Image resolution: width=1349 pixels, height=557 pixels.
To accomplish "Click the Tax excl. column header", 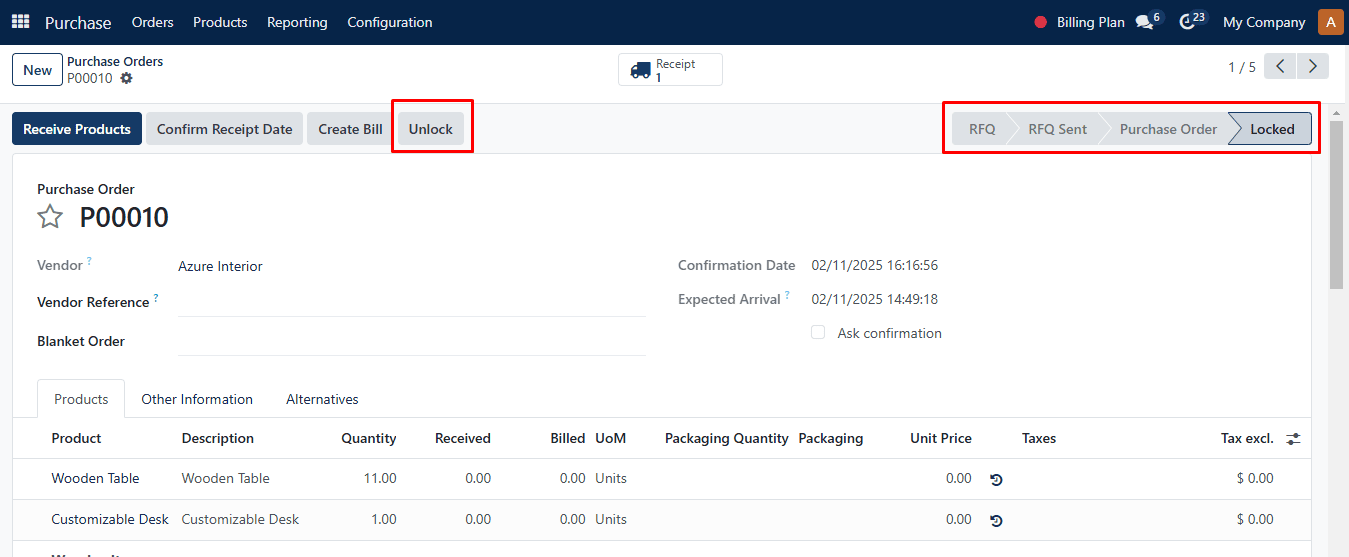I will [1247, 438].
